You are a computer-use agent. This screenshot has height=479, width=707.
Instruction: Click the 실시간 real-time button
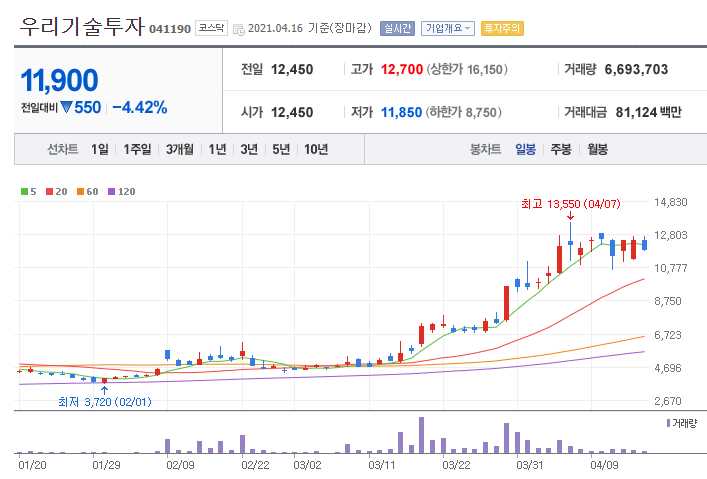(397, 28)
